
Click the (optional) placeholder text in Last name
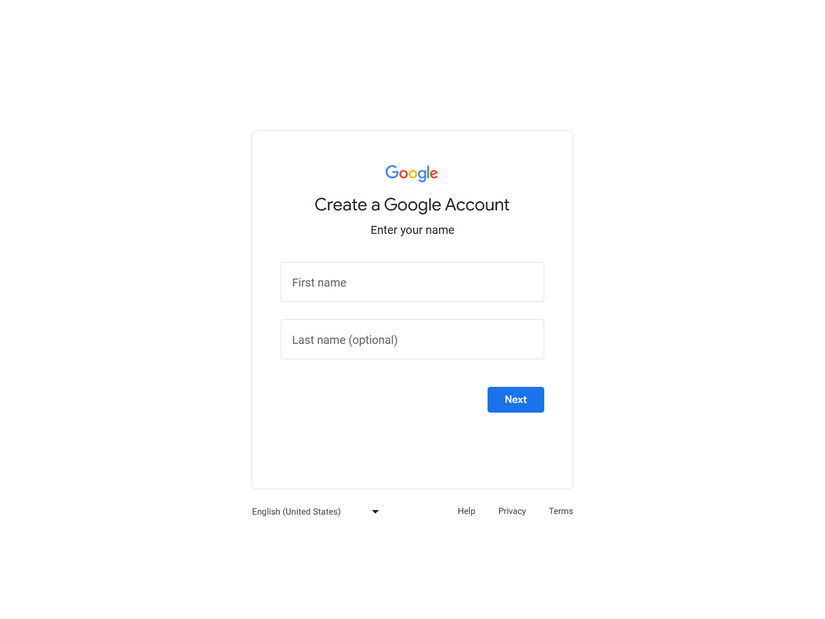373,340
